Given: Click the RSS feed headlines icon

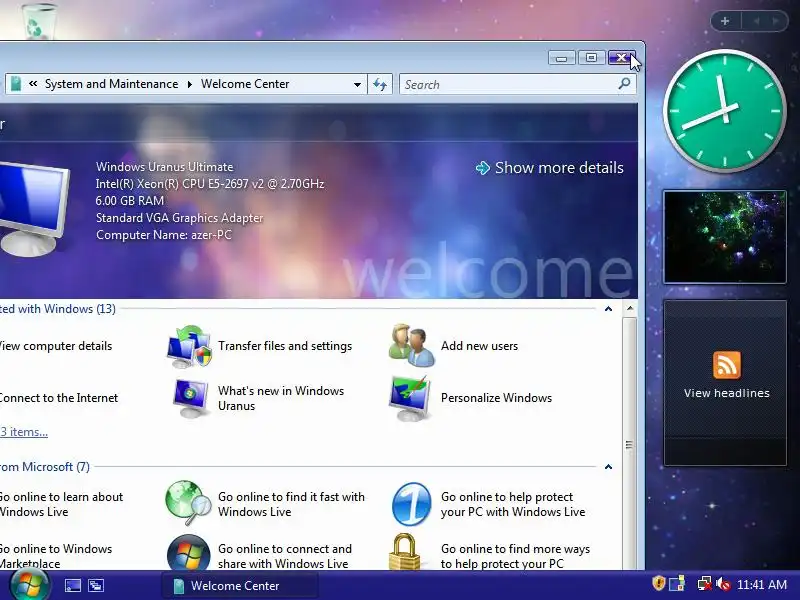Looking at the screenshot, I should click(727, 365).
